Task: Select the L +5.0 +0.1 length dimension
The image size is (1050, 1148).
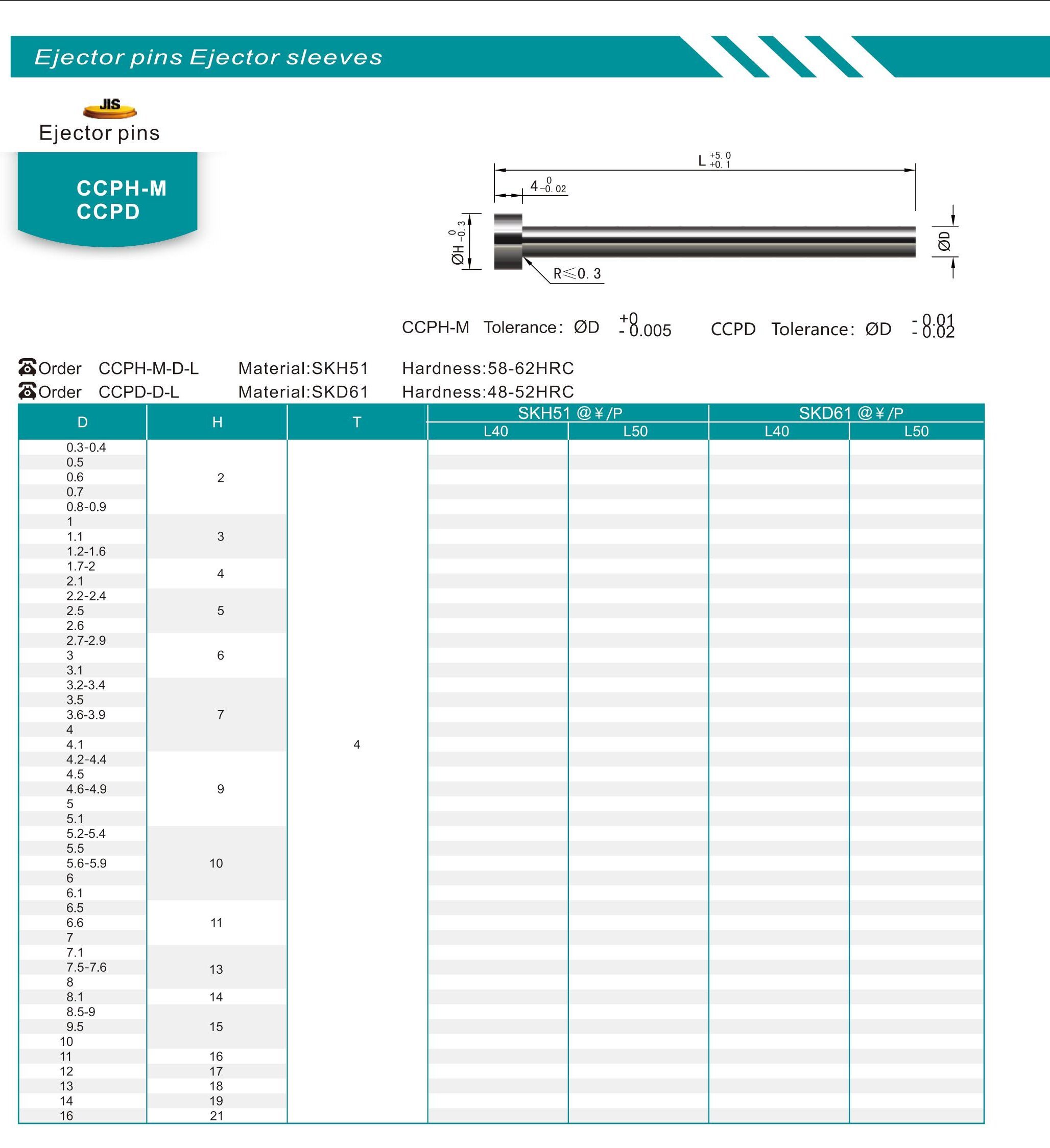Action: 715,160
